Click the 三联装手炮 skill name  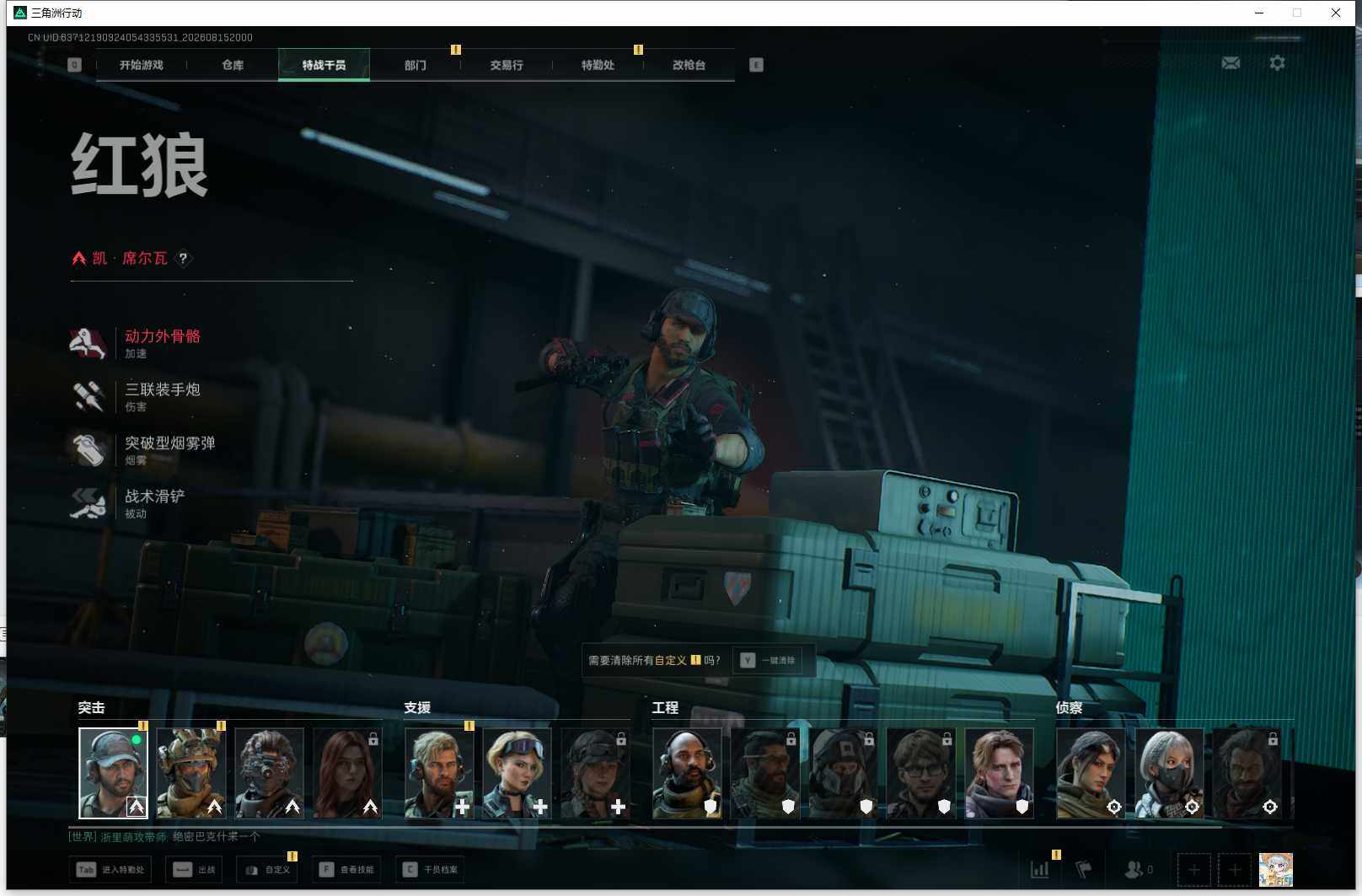click(163, 389)
